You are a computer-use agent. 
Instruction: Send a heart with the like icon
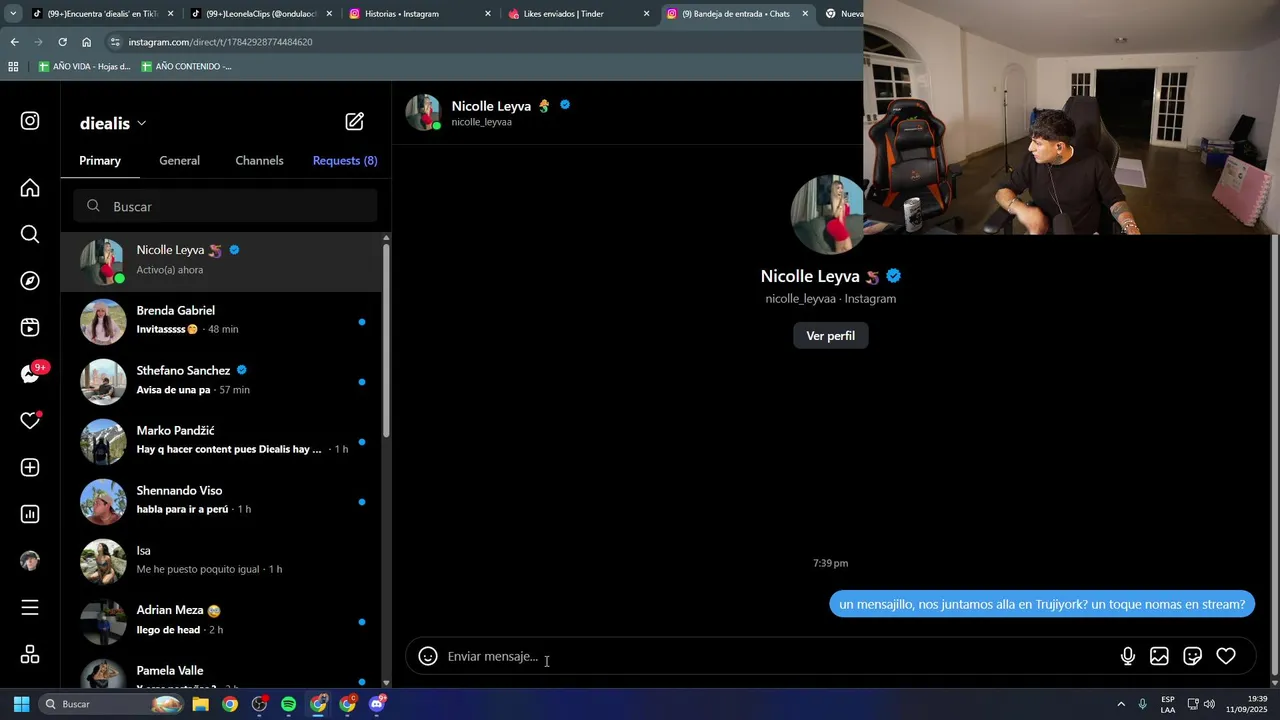1226,656
